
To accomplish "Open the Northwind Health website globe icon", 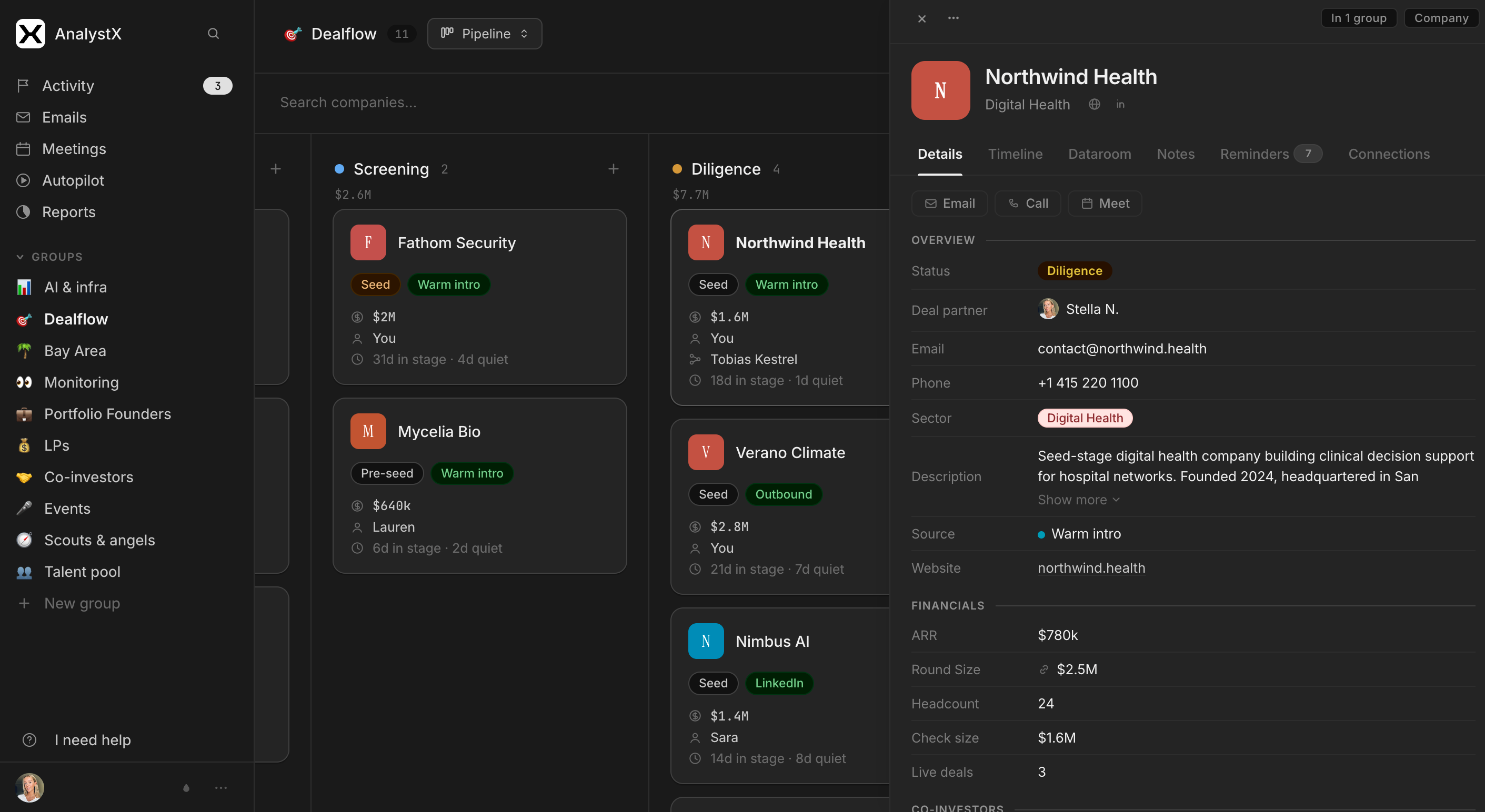I will [1094, 104].
